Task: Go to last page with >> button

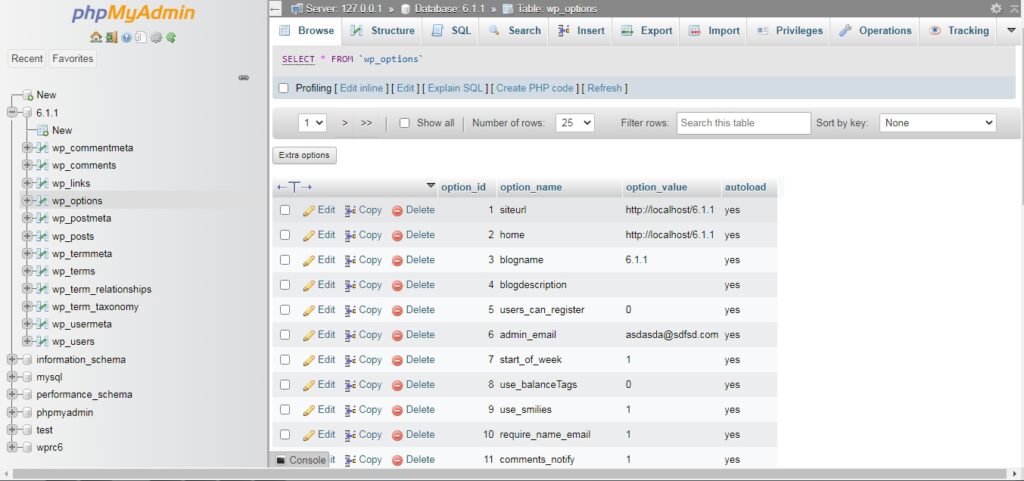Action: (x=366, y=123)
